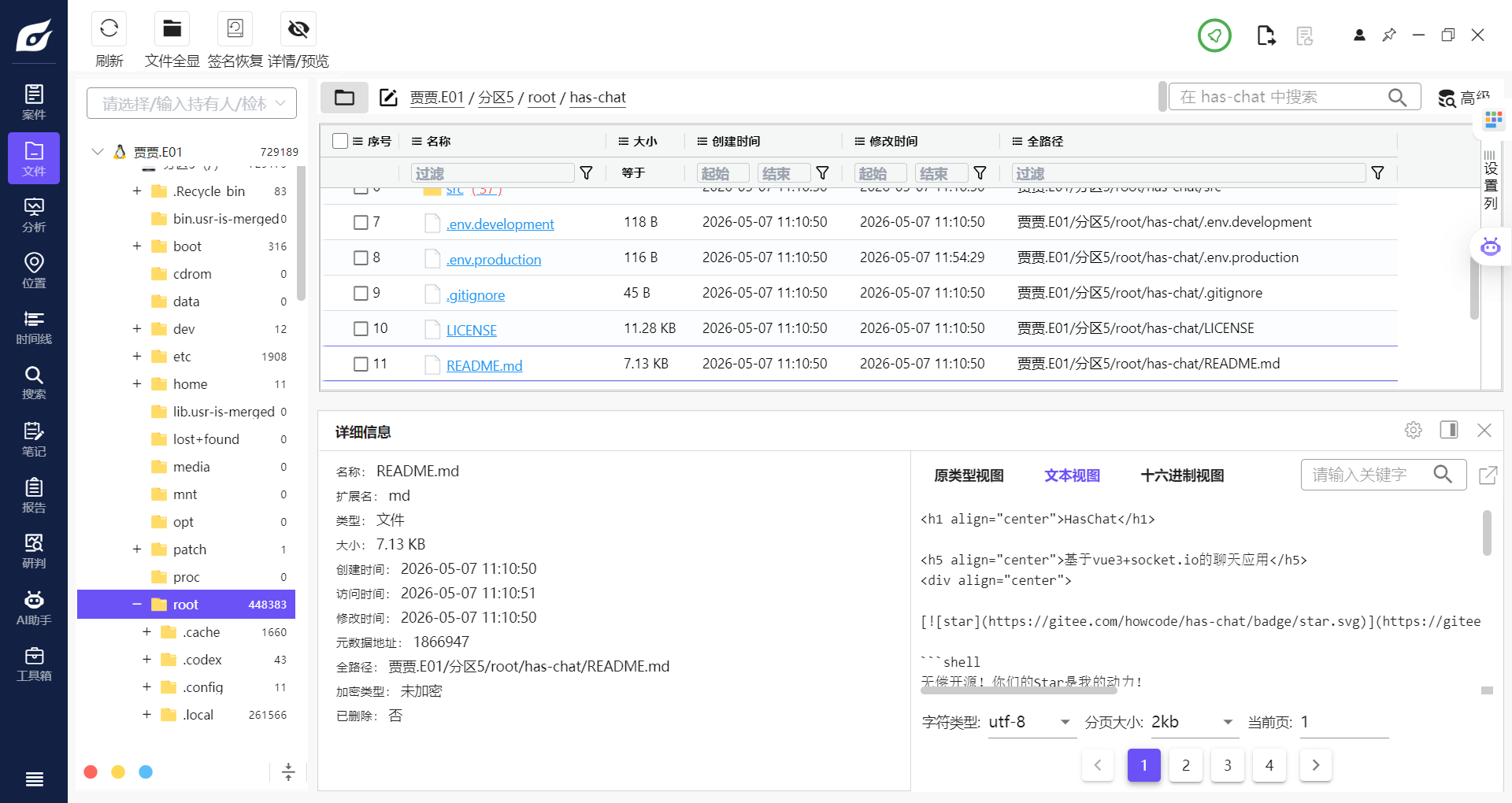Switch to 原类型视图 tab
Image resolution: width=1512 pixels, height=803 pixels.
(969, 476)
